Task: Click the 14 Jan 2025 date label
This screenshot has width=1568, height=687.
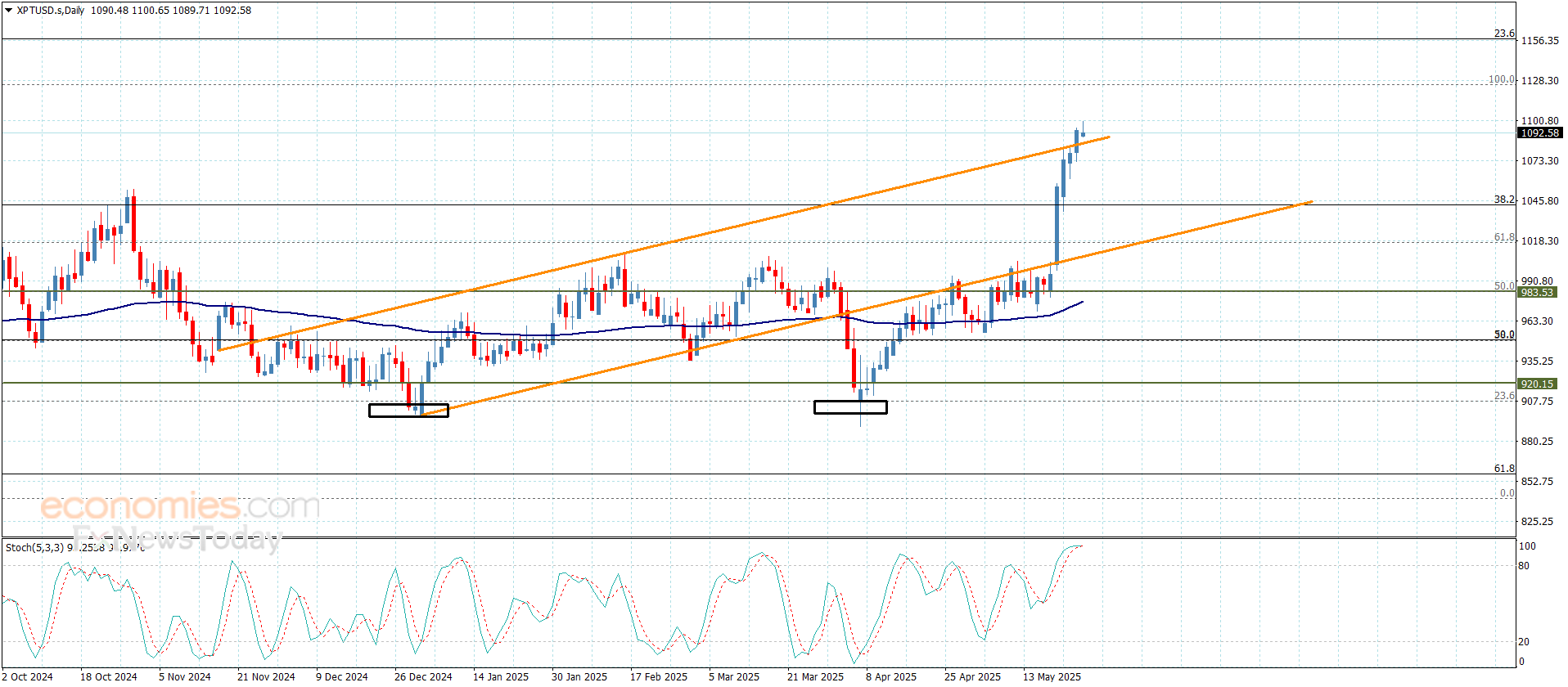Action: pos(501,677)
